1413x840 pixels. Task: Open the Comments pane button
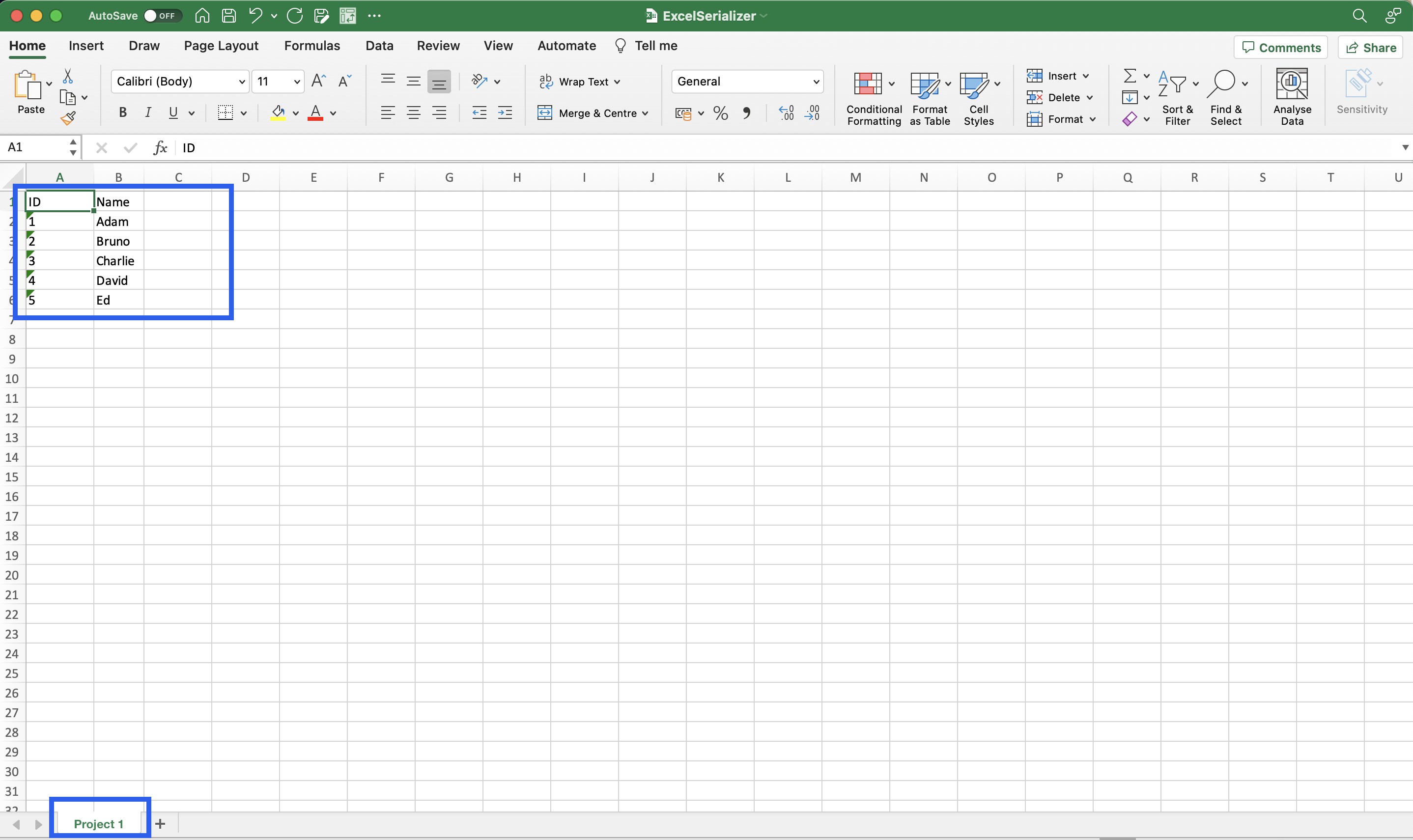point(1280,48)
